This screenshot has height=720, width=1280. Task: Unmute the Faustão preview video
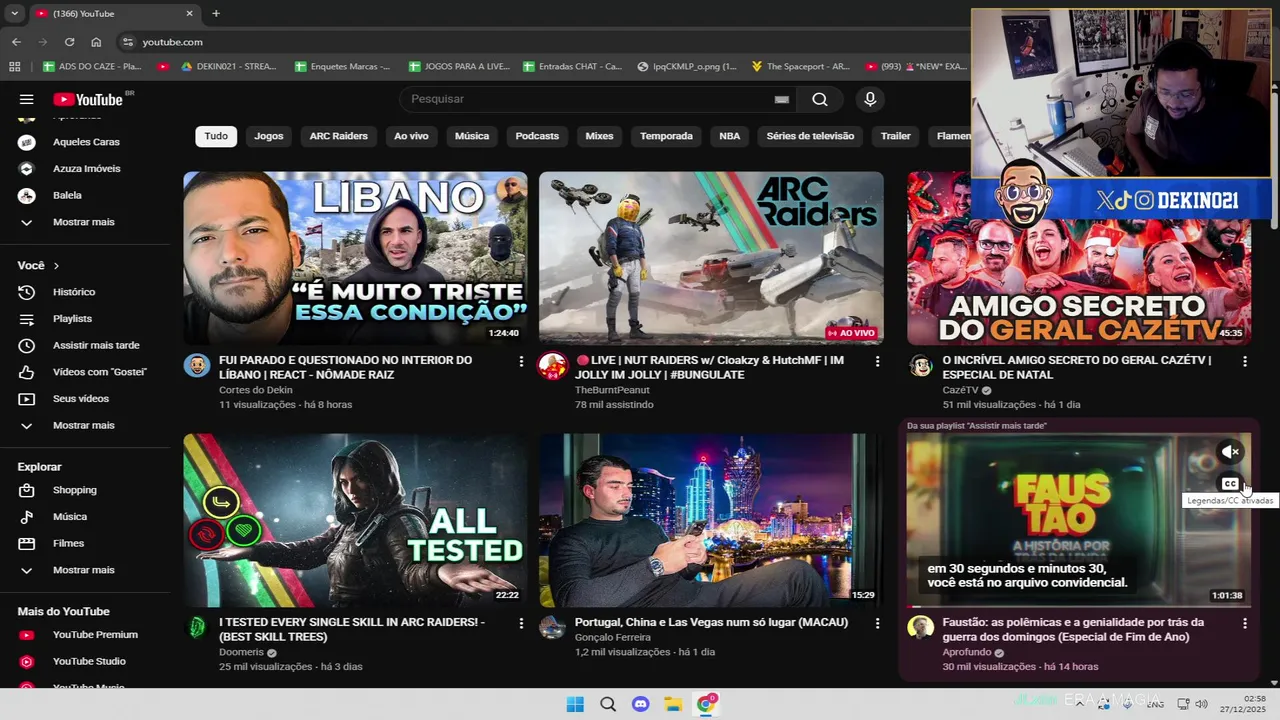tap(1230, 452)
